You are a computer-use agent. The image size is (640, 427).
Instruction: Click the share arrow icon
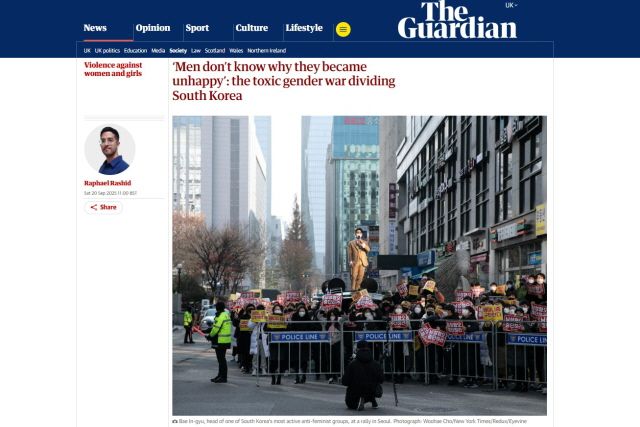(x=94, y=207)
